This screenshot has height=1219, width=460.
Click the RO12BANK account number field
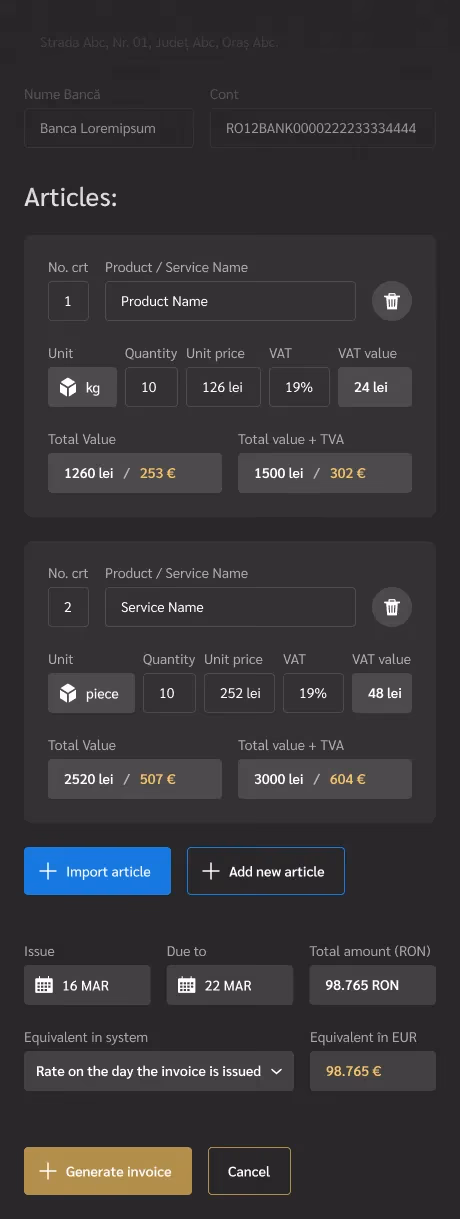(x=323, y=128)
